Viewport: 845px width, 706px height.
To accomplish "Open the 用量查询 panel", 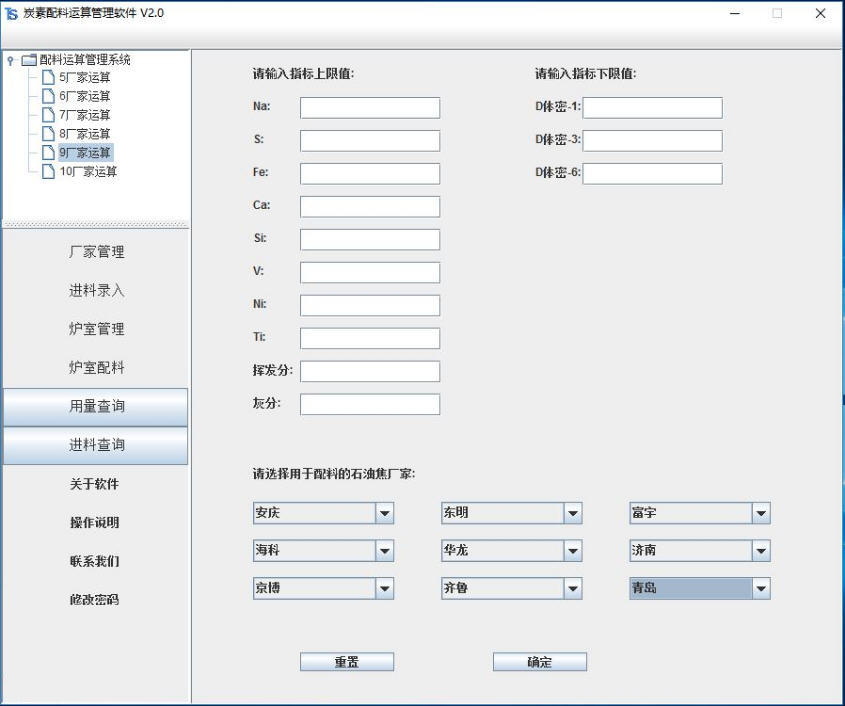I will pyautogui.click(x=96, y=406).
